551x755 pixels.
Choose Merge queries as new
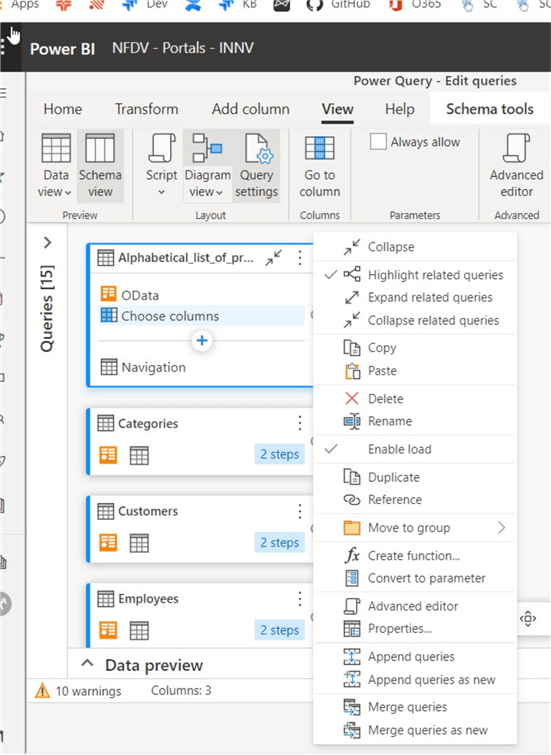point(415,730)
